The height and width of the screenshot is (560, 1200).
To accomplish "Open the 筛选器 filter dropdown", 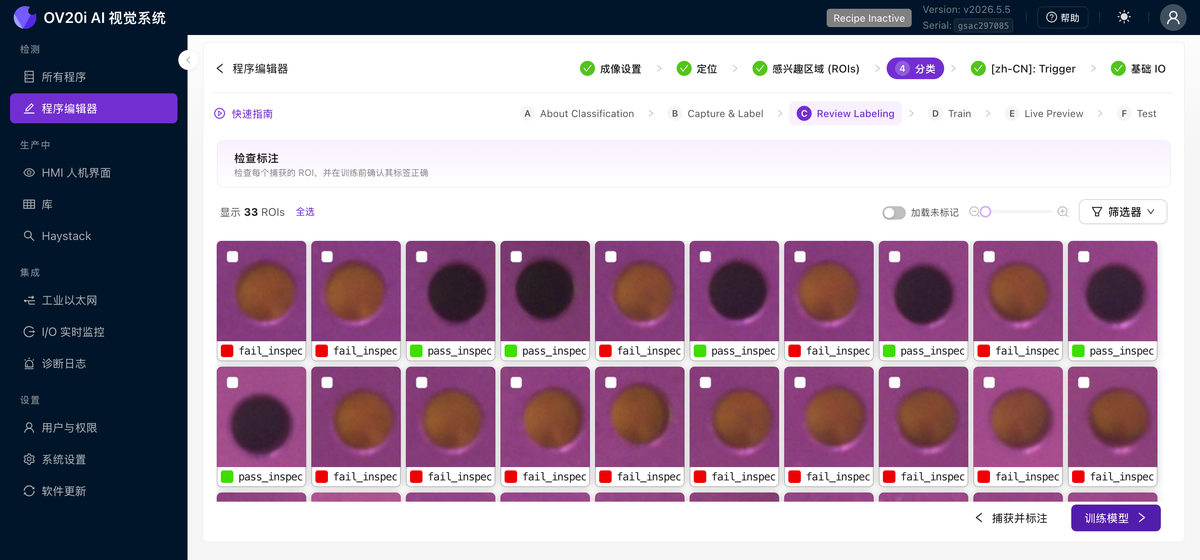I will pos(1123,212).
